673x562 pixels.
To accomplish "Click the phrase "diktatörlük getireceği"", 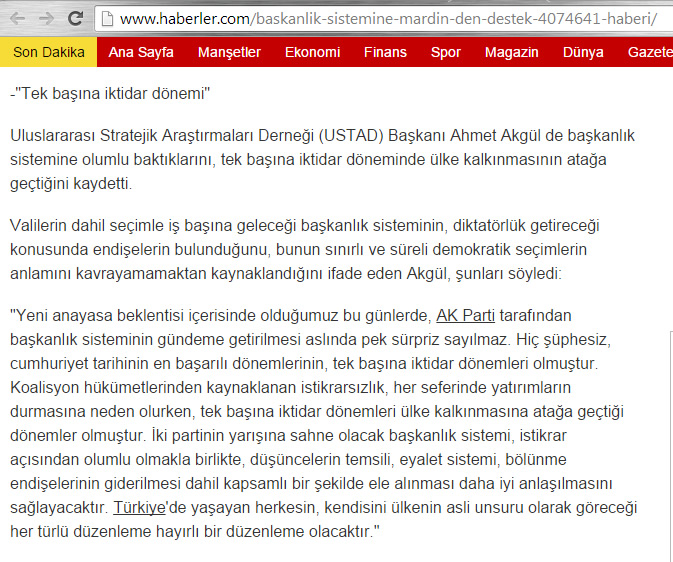I will point(526,225).
